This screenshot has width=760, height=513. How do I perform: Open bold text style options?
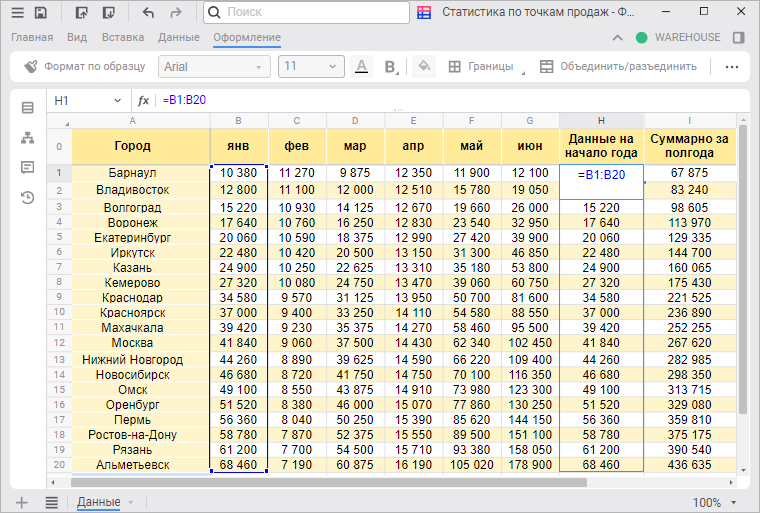tap(391, 66)
